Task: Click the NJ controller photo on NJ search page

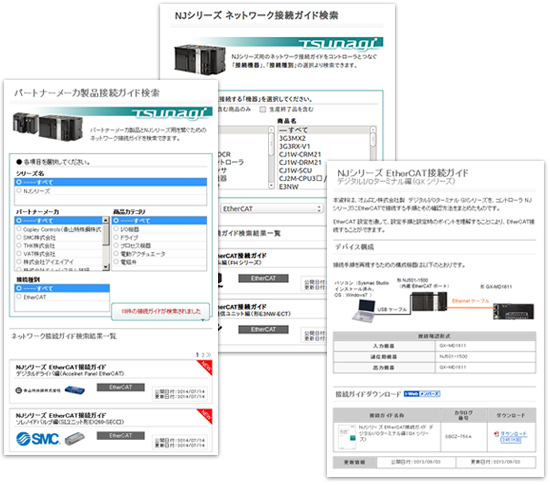Action: click(200, 59)
